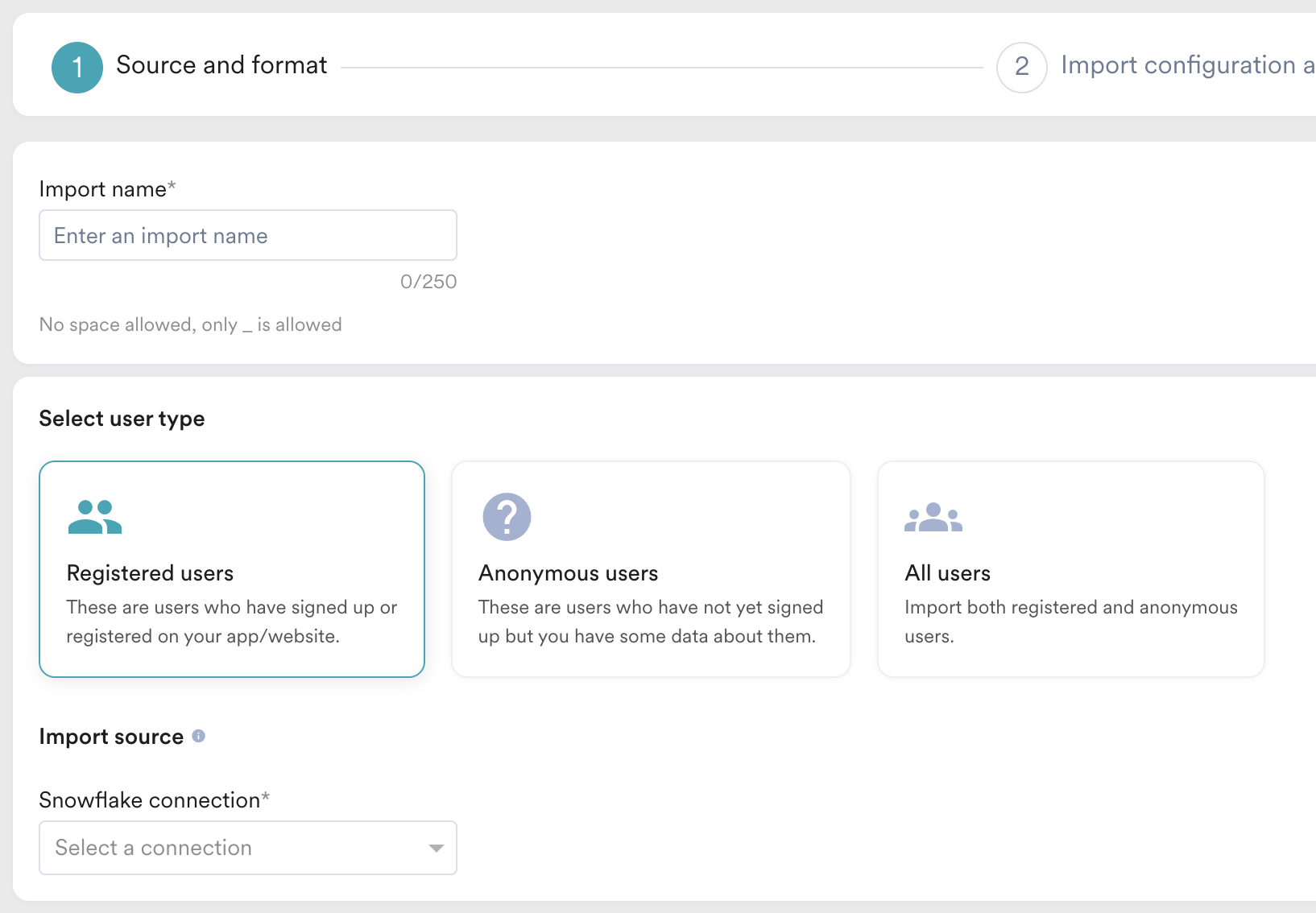Screen dimensions: 1316x913
Task: Click the Snowflake connection dropdown arrow
Action: (437, 848)
